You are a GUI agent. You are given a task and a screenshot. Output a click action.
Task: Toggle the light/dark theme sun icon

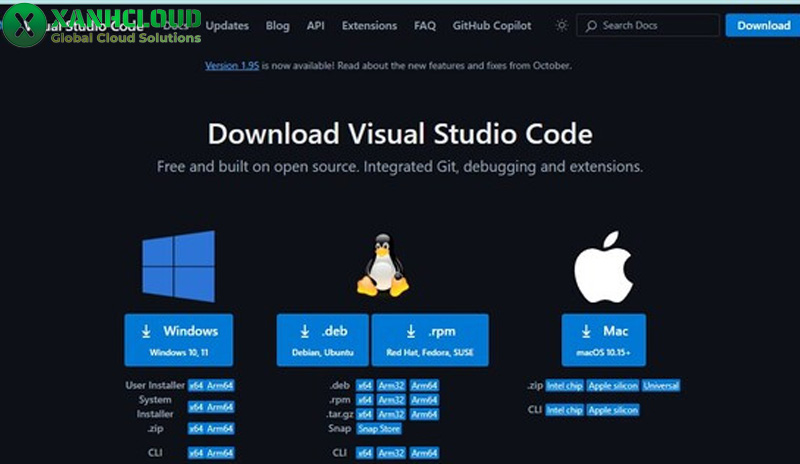click(562, 26)
